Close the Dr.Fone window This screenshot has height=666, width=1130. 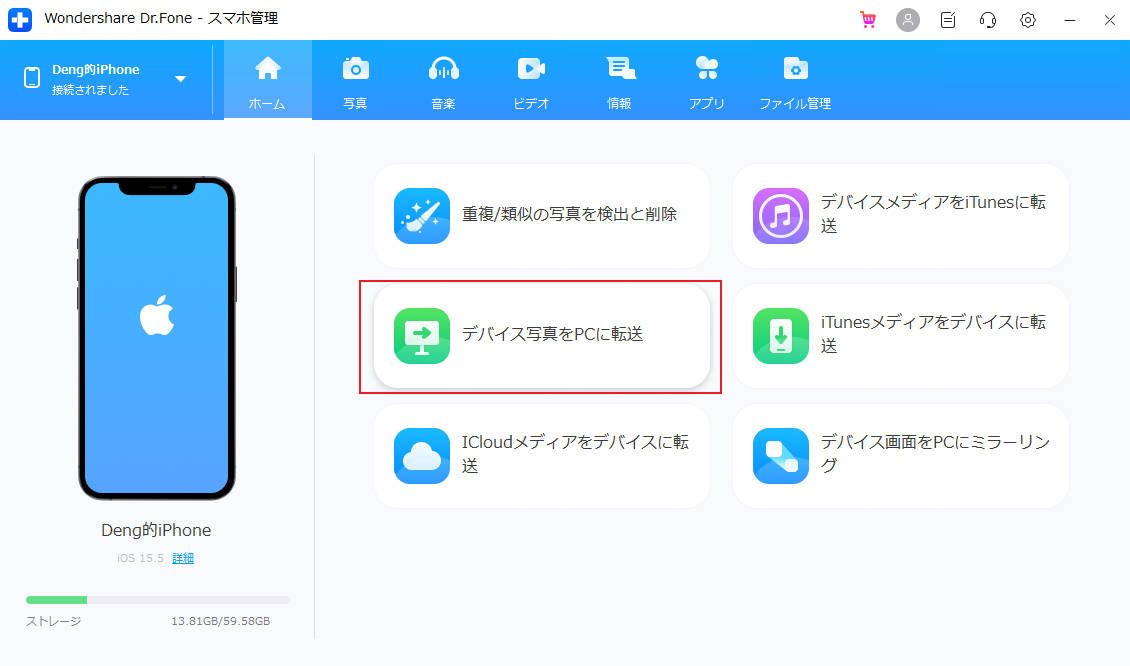pos(1110,20)
